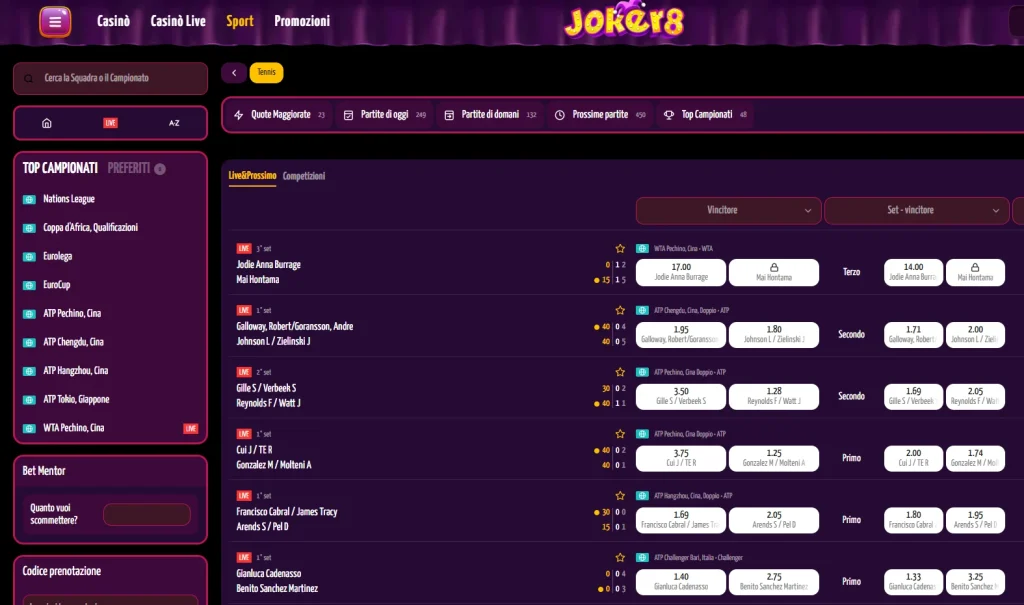Favorite the Cabral / Tracy match
Viewport: 1024px width, 605px height.
tap(620, 495)
